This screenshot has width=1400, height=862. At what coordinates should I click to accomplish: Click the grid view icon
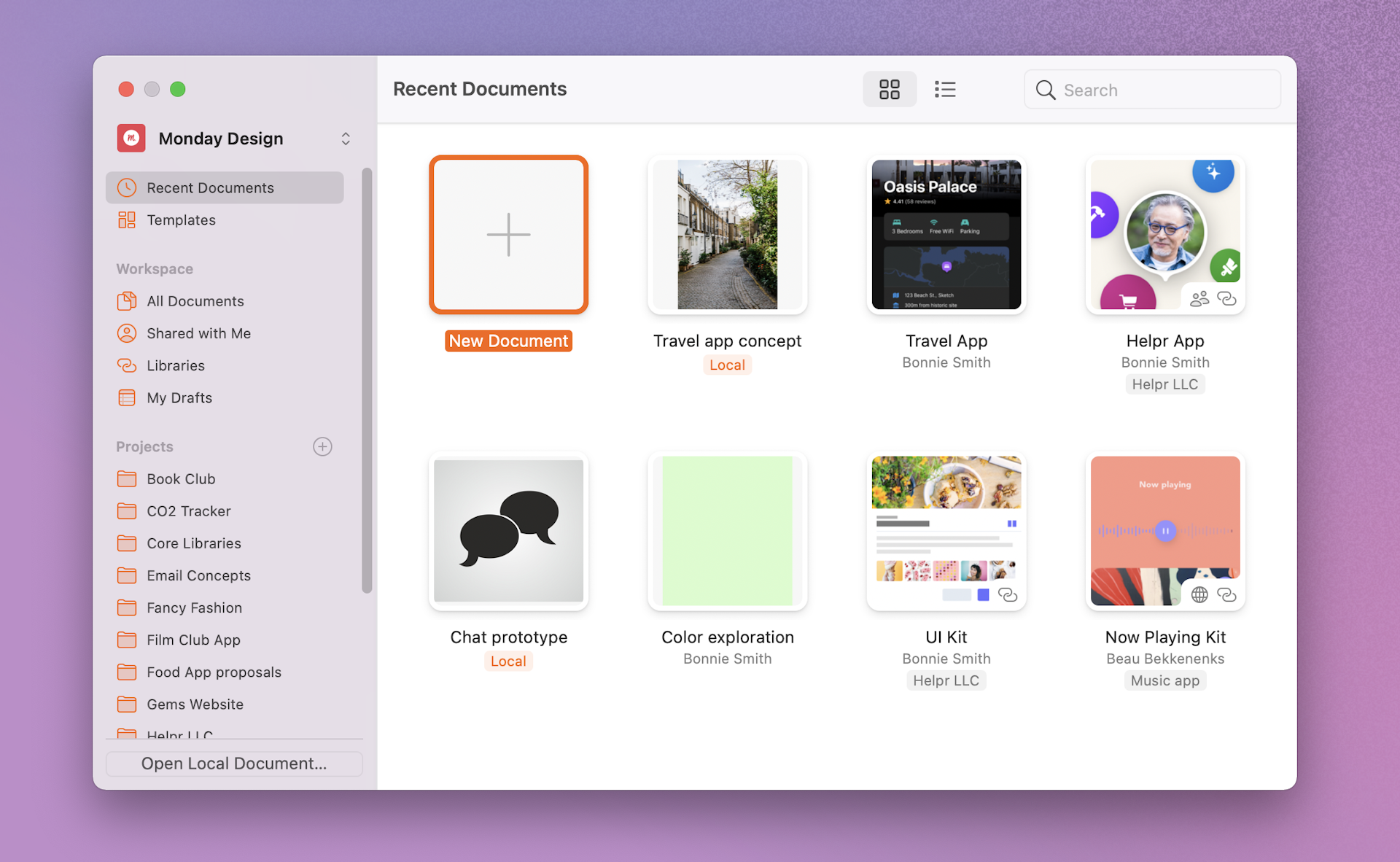[x=890, y=89]
